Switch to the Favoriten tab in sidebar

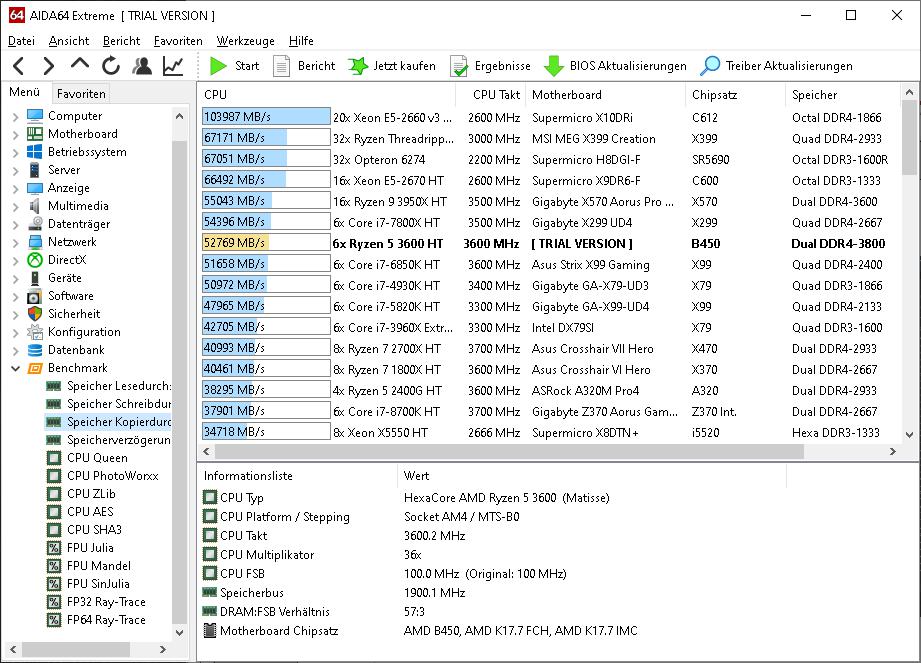[81, 93]
